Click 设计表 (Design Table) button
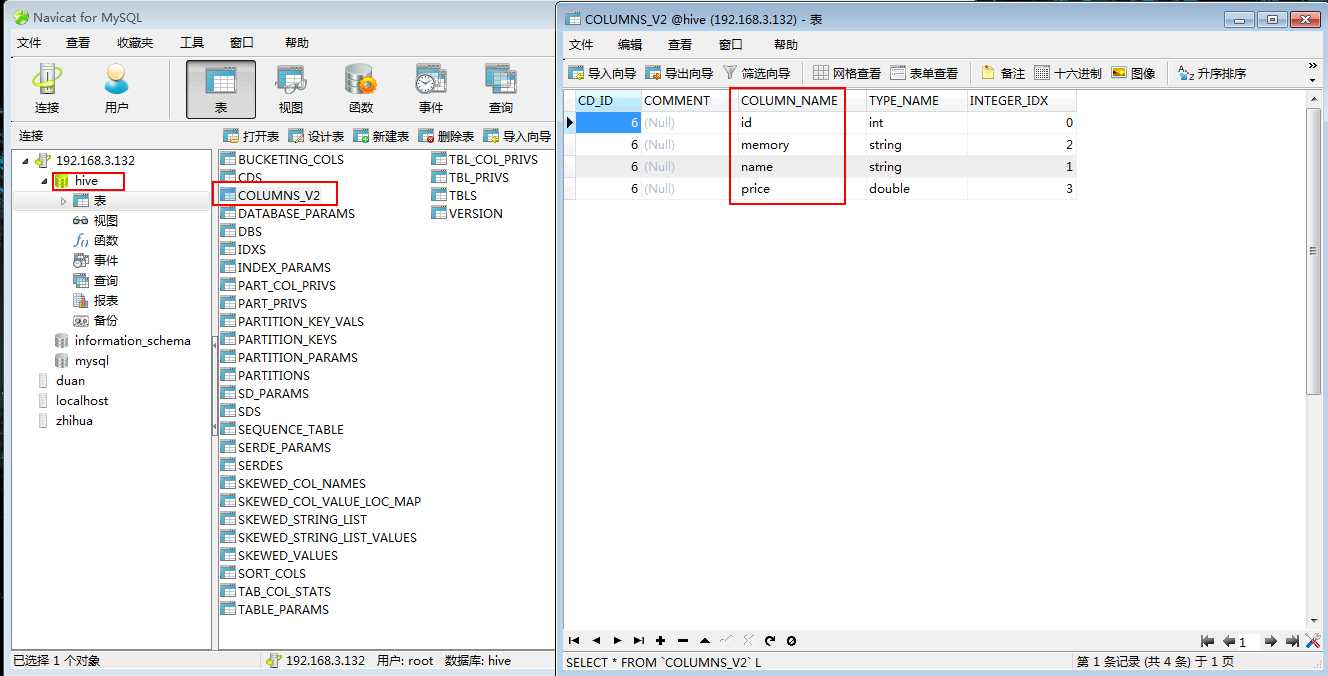Image resolution: width=1328 pixels, height=676 pixels. [x=316, y=136]
